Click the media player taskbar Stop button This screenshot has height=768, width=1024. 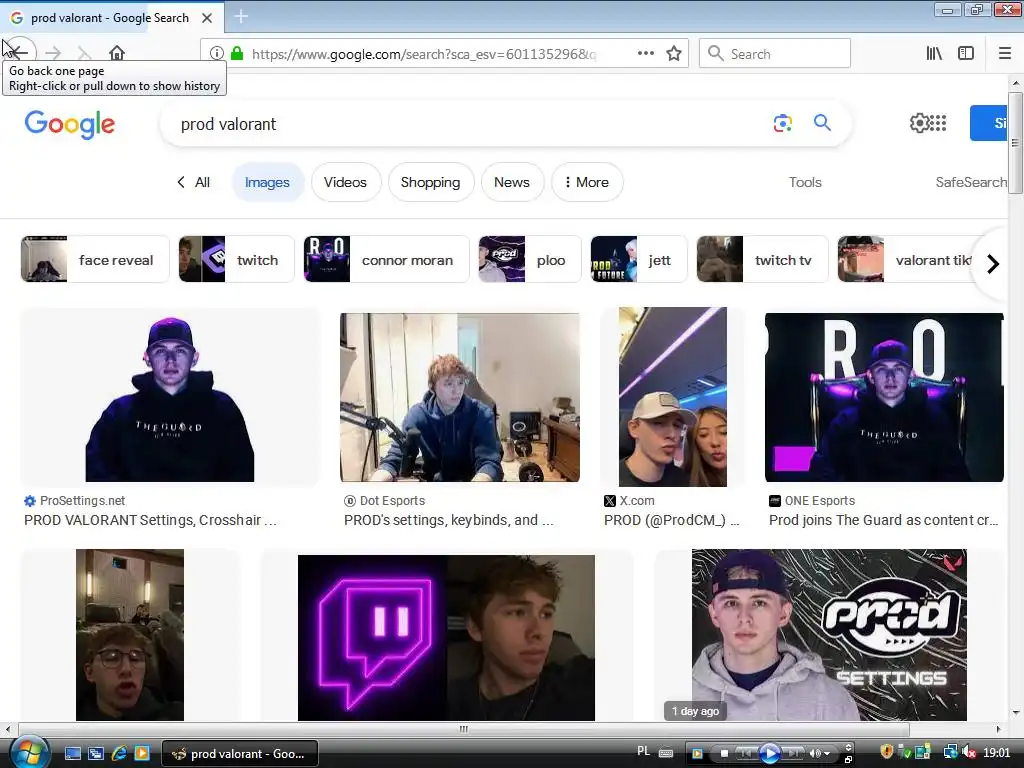[724, 754]
